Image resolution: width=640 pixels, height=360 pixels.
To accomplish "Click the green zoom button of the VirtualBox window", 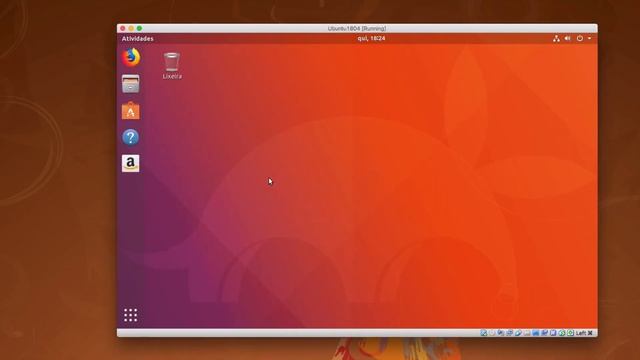I will (139, 28).
